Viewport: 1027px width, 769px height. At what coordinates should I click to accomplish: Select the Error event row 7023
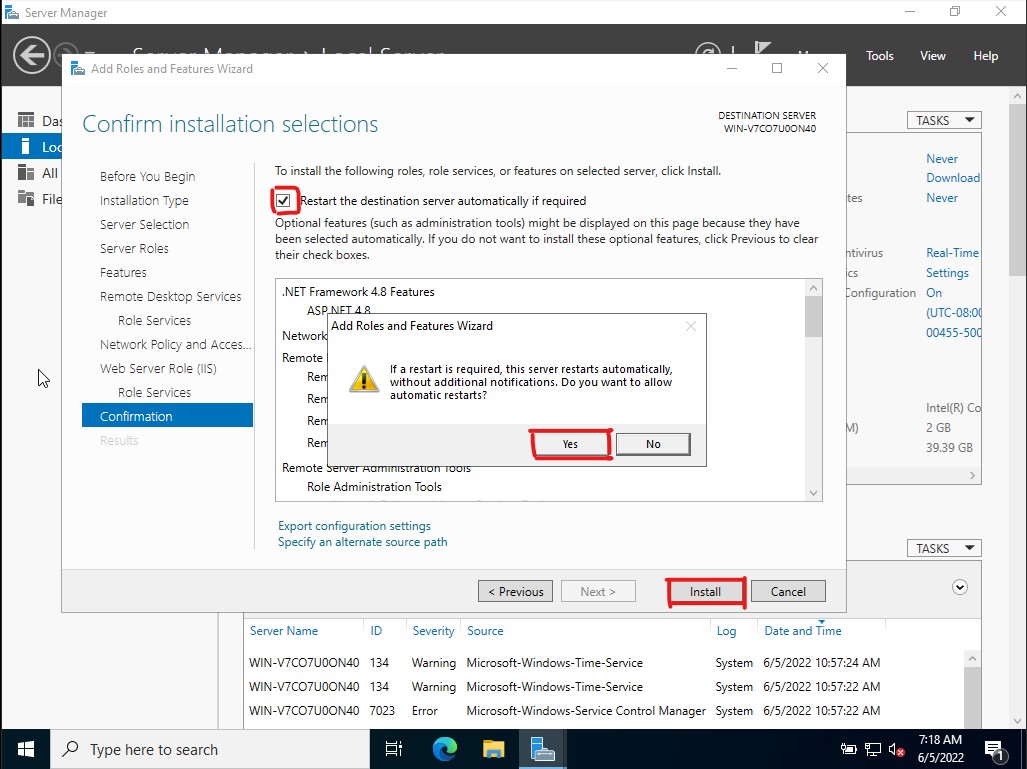click(606, 711)
